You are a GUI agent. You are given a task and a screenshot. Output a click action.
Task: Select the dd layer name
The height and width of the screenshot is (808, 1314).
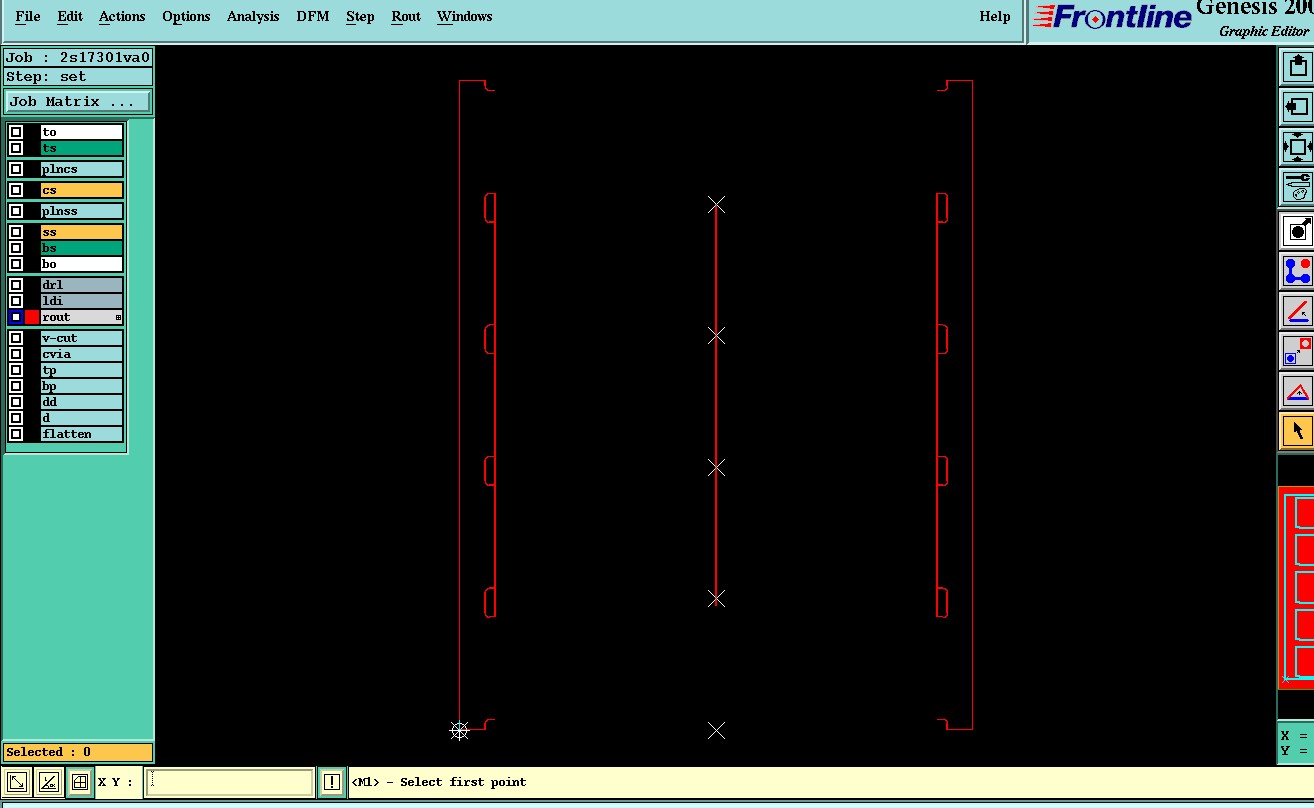click(x=82, y=402)
